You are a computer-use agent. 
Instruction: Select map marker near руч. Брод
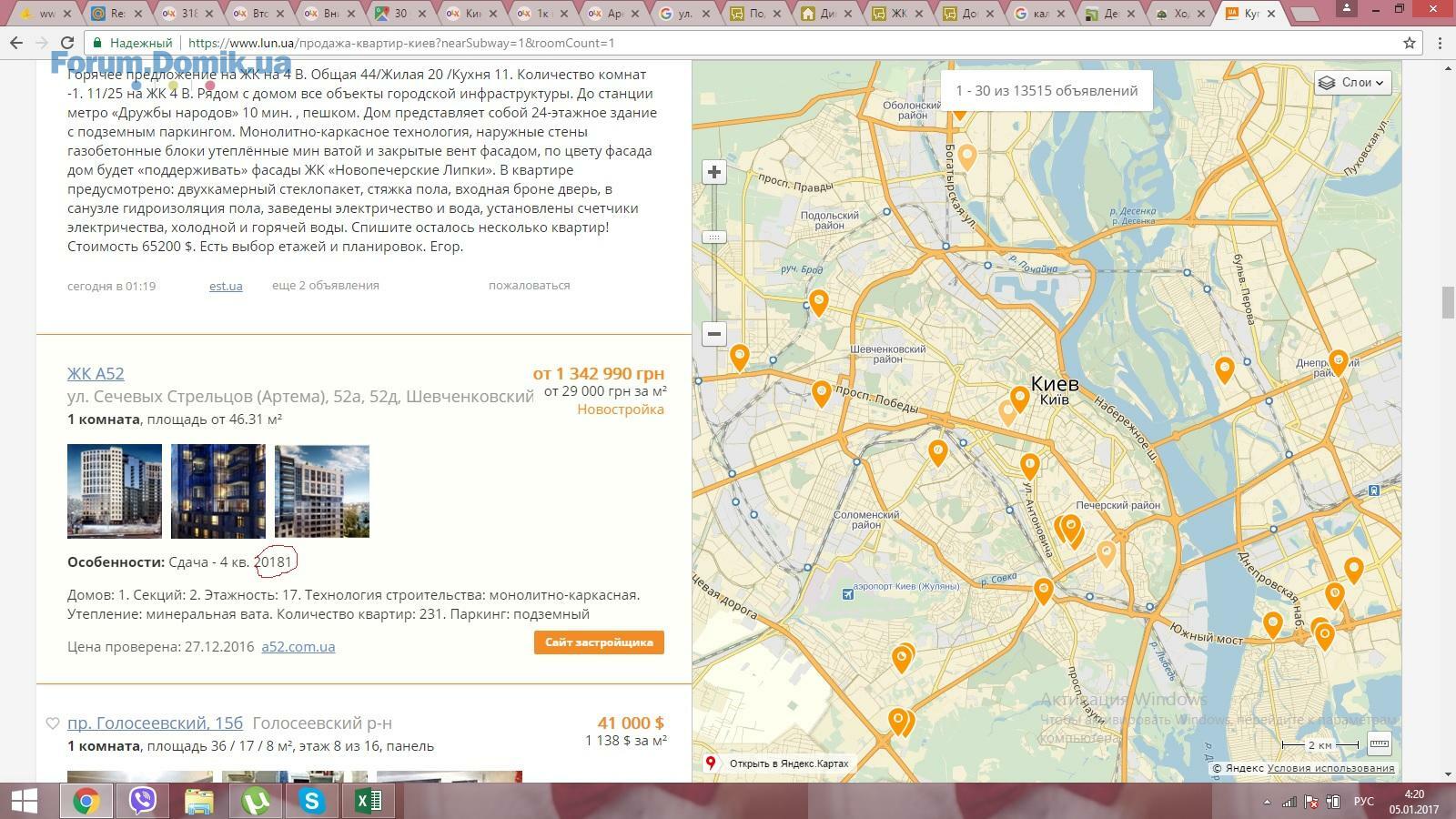[x=818, y=302]
